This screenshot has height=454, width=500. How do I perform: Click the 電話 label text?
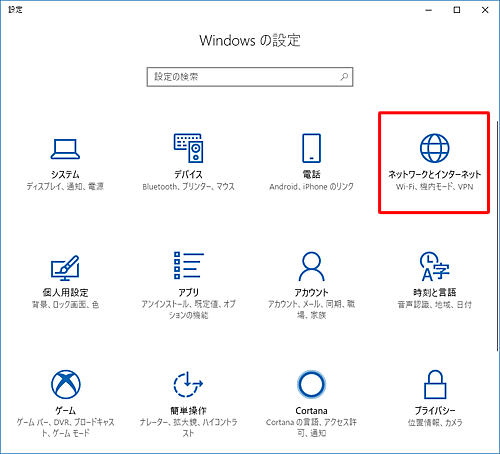point(311,174)
